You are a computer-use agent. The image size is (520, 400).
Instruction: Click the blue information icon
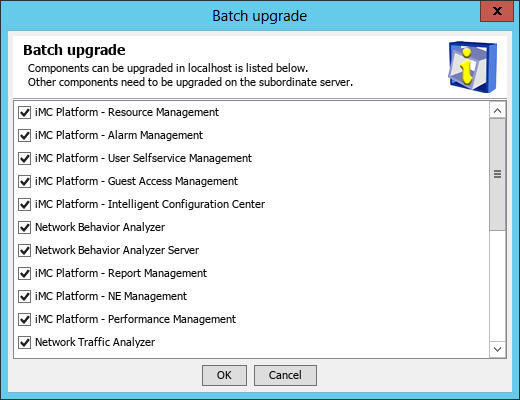click(x=473, y=66)
